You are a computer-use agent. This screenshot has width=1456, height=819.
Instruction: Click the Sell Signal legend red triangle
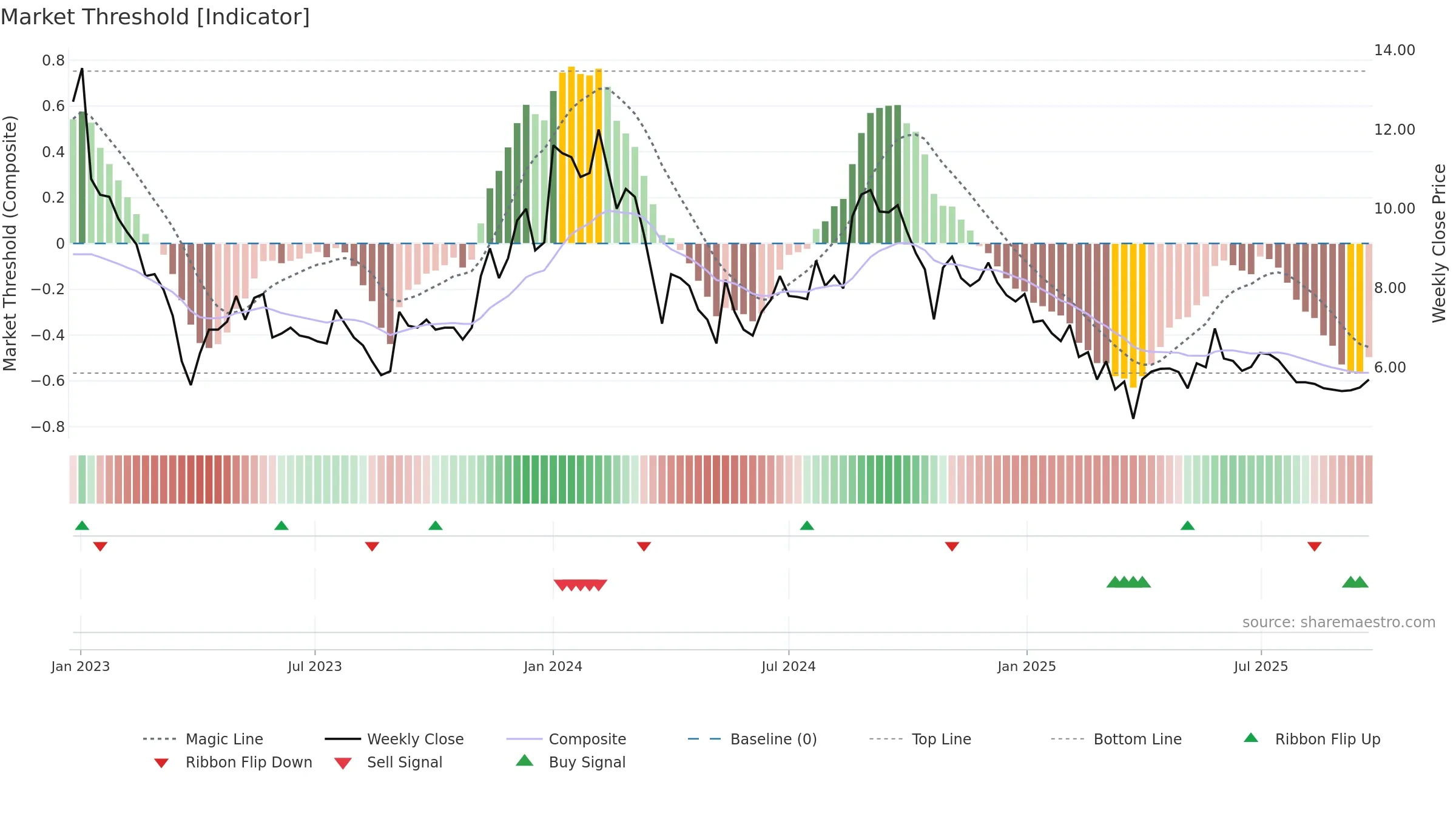343,763
